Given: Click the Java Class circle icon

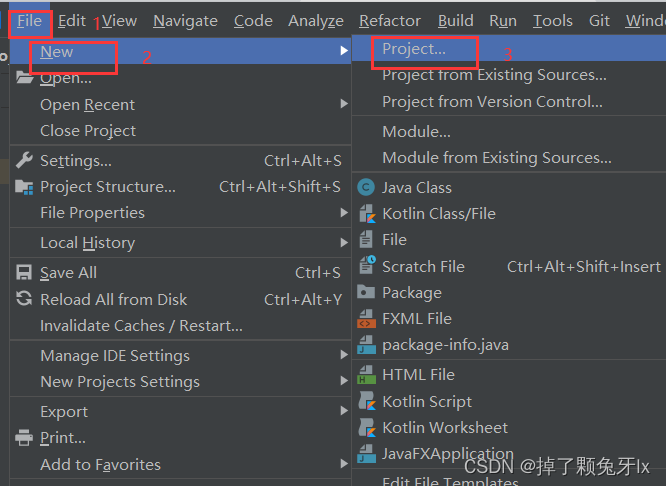Looking at the screenshot, I should (366, 187).
